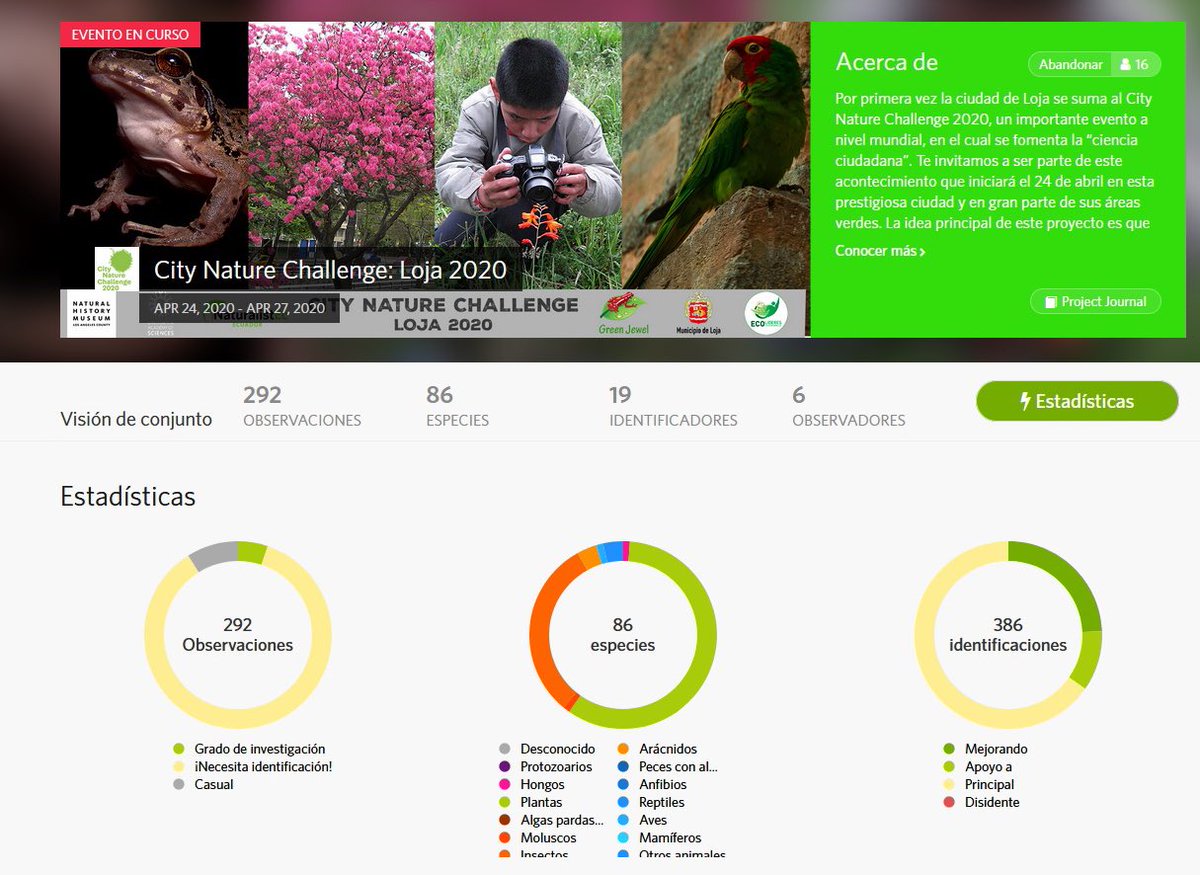Click the Arácnidos legend dot

(x=623, y=749)
